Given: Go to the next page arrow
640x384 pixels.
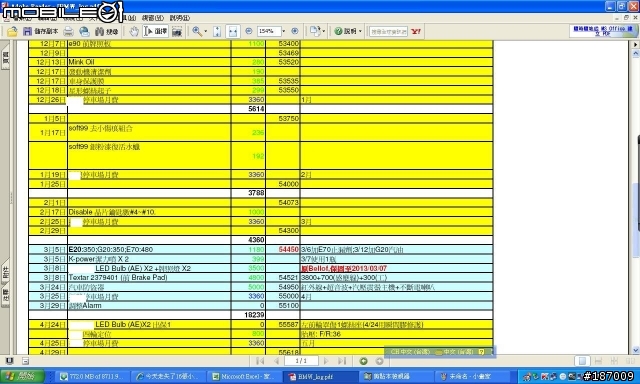Looking at the screenshot, I should coord(326,361).
